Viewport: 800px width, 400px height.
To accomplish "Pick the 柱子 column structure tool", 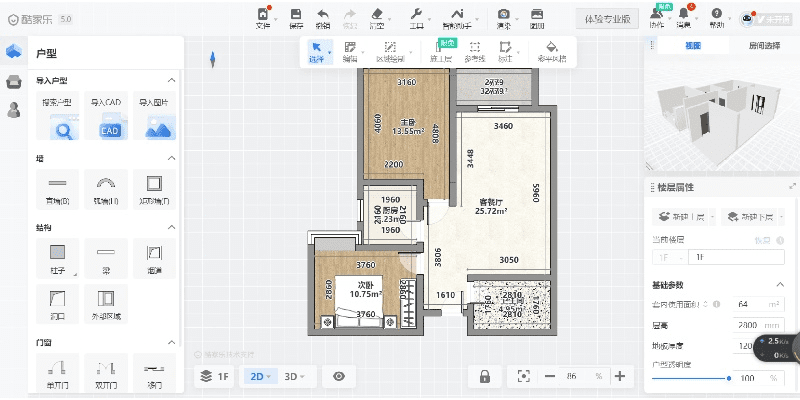I will pyautogui.click(x=58, y=252).
